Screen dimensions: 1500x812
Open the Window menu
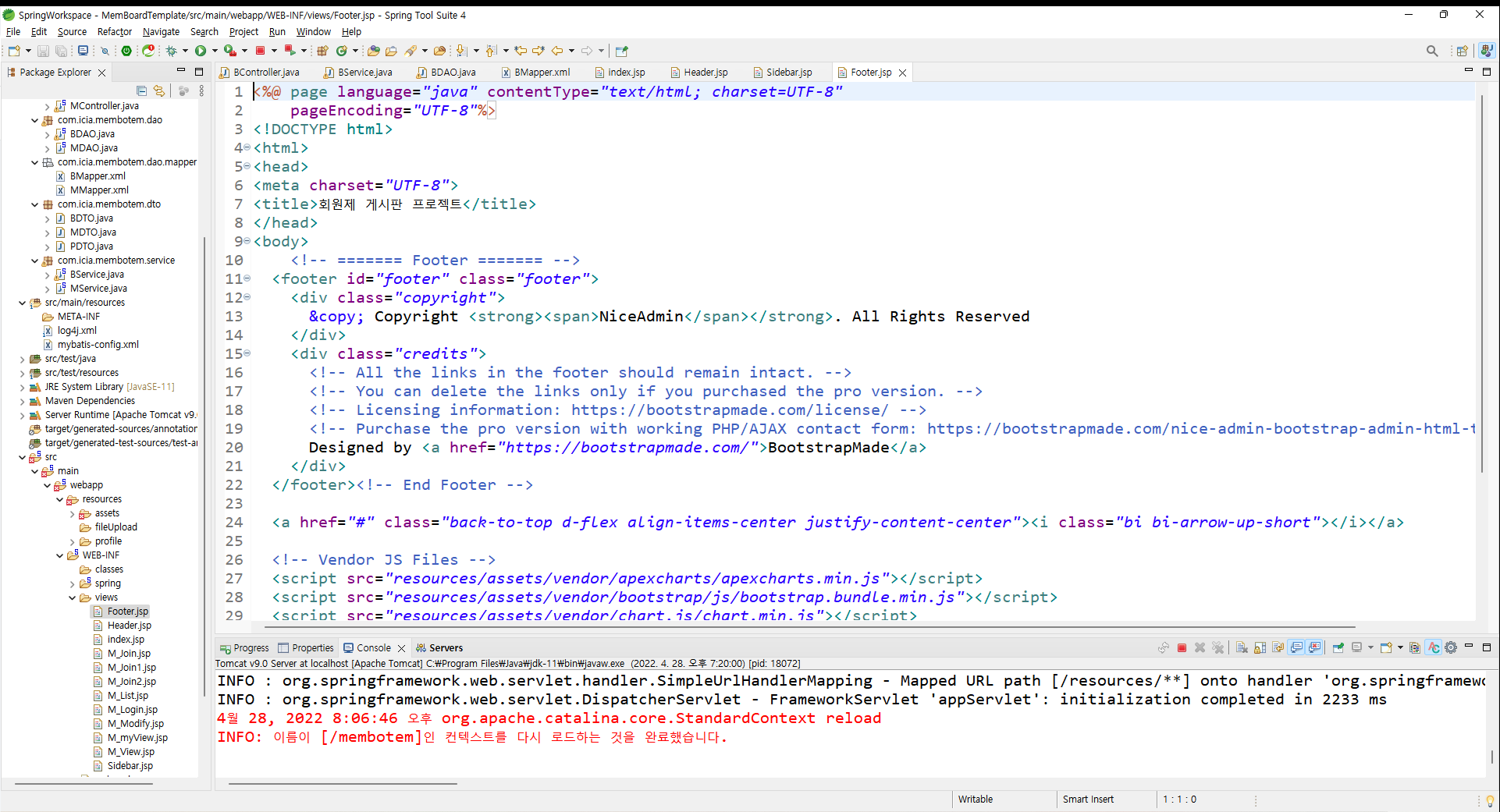coord(313,32)
